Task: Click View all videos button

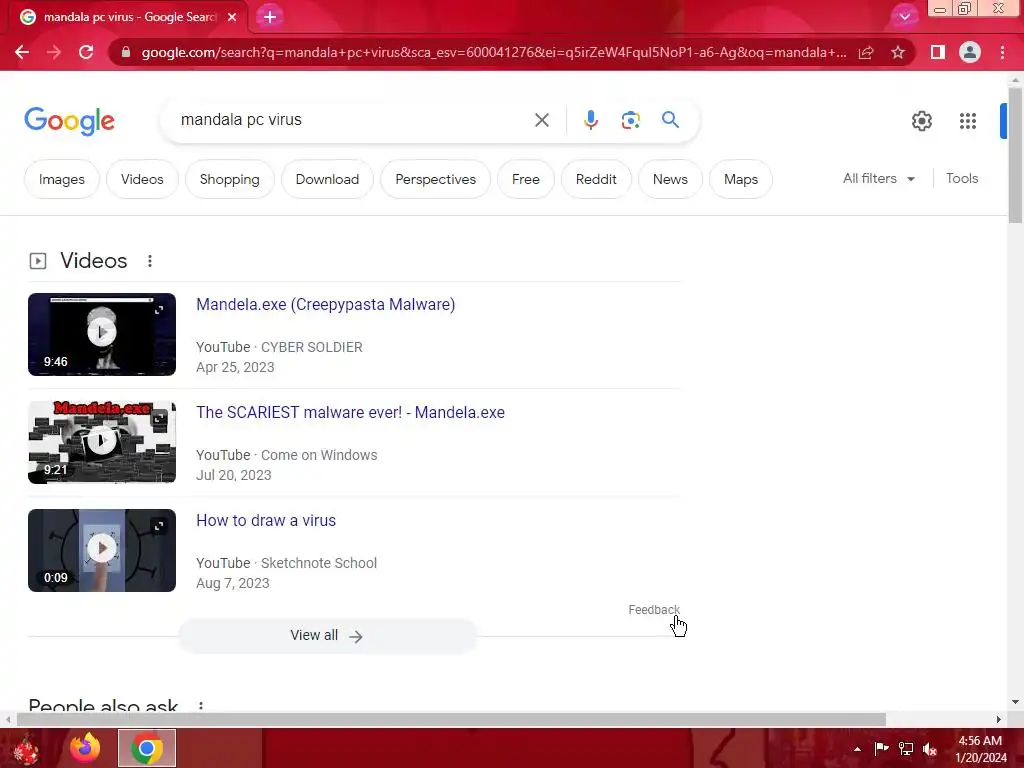Action: click(327, 635)
